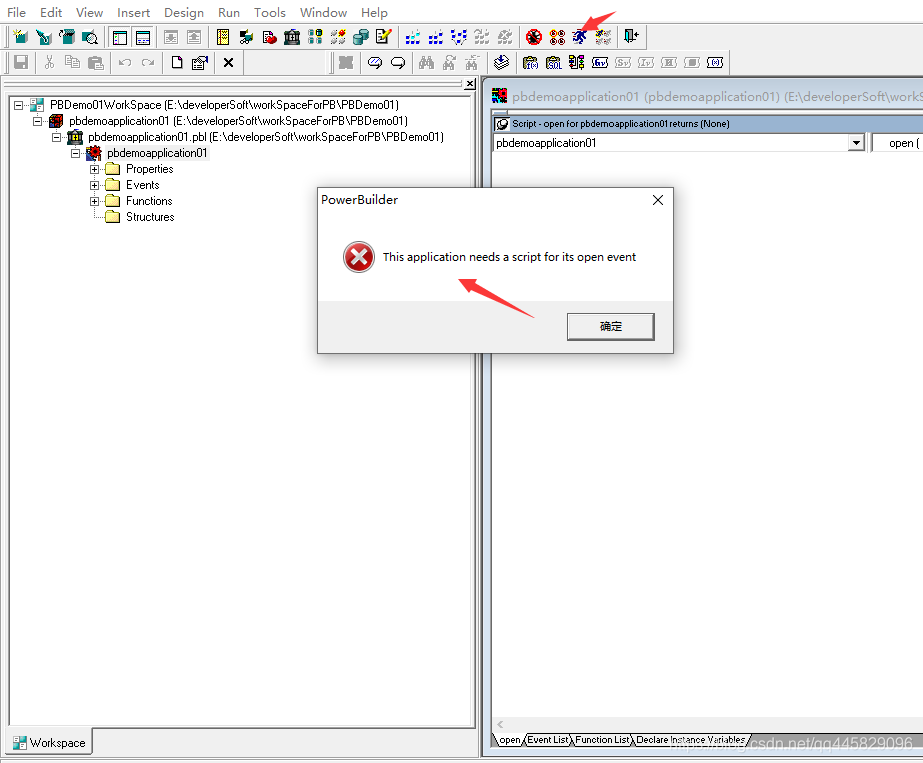Click the Select and Debug icon

[557, 37]
